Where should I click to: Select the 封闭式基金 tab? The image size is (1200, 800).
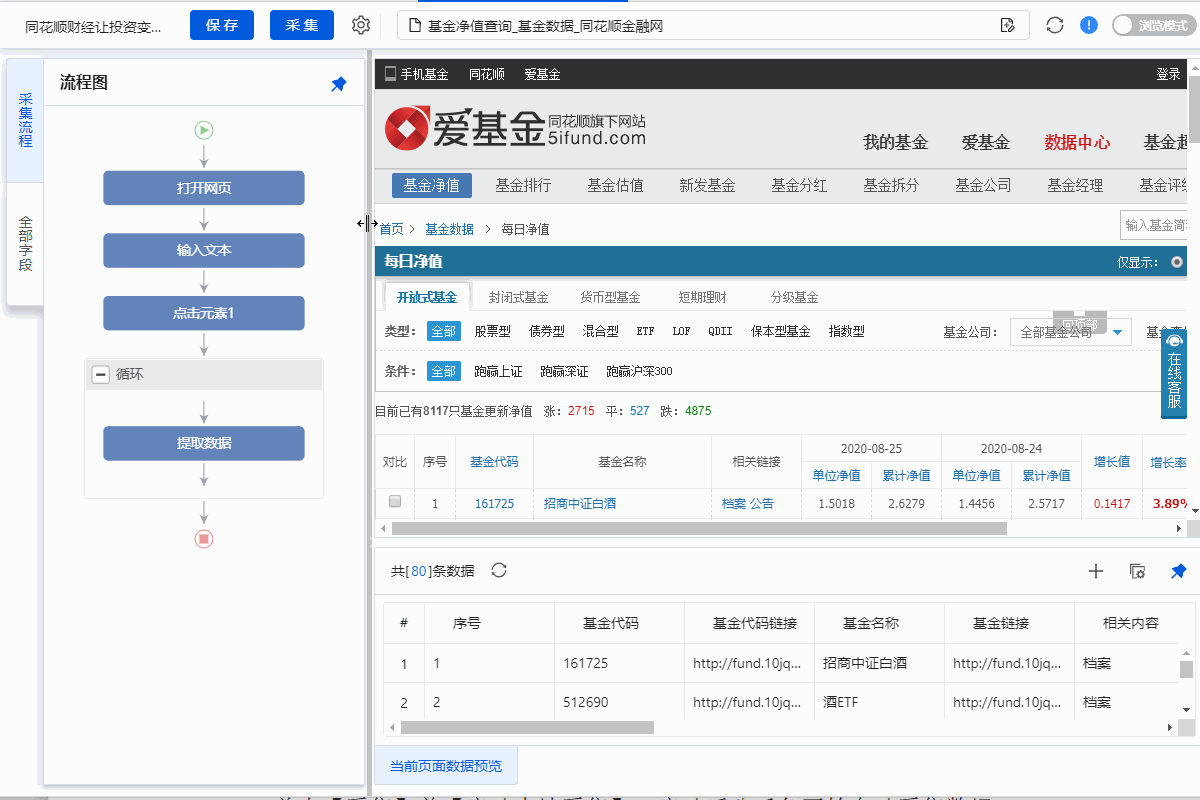pos(518,297)
